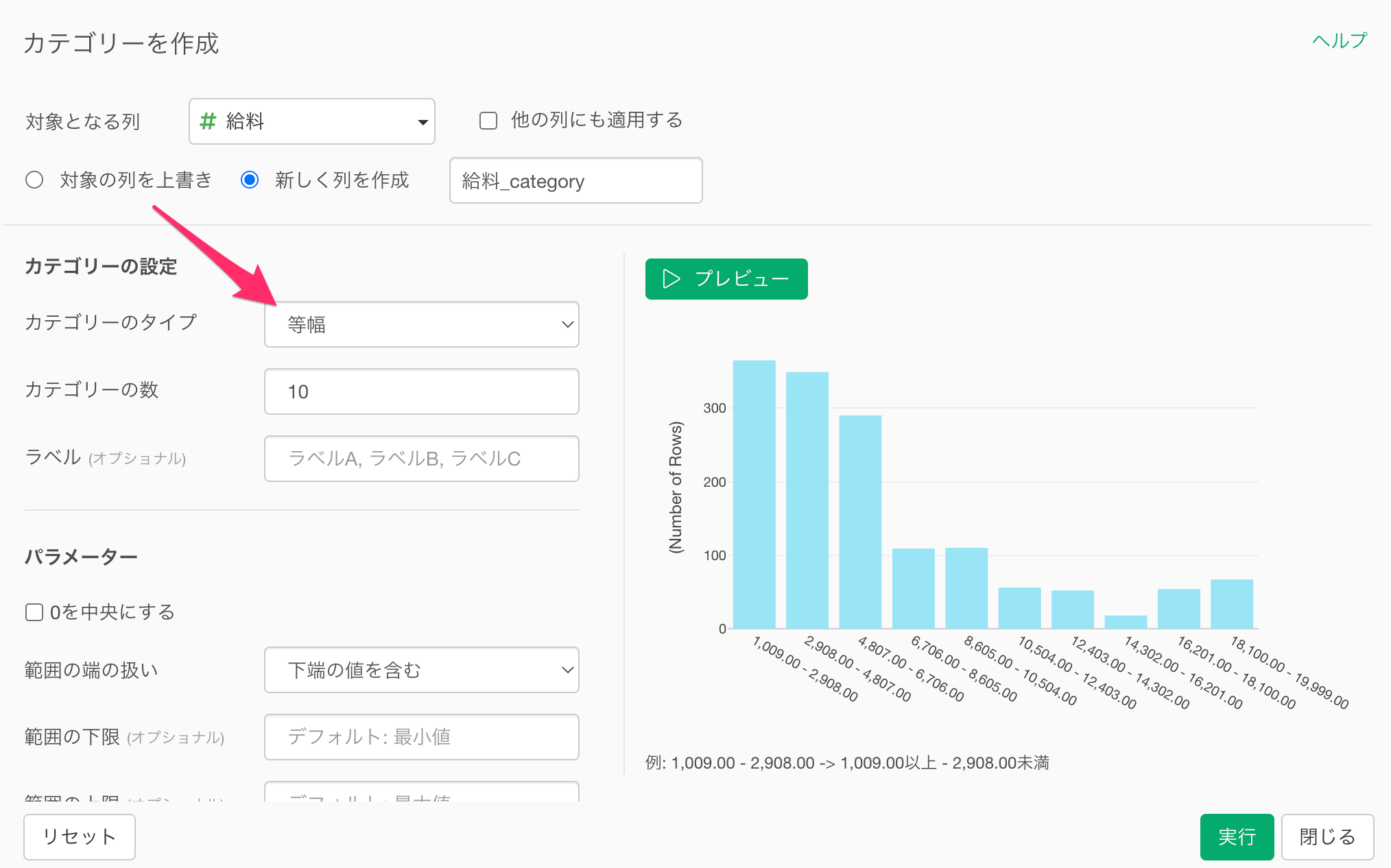The height and width of the screenshot is (868, 1391).
Task: Click the カテゴリーの設定 section heading
Action: (101, 266)
